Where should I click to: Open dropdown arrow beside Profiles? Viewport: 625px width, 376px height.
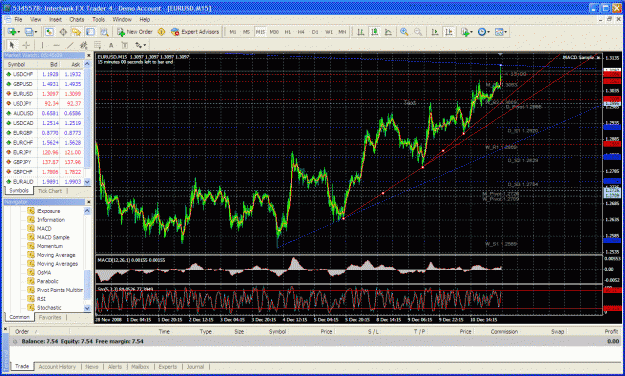(36, 32)
